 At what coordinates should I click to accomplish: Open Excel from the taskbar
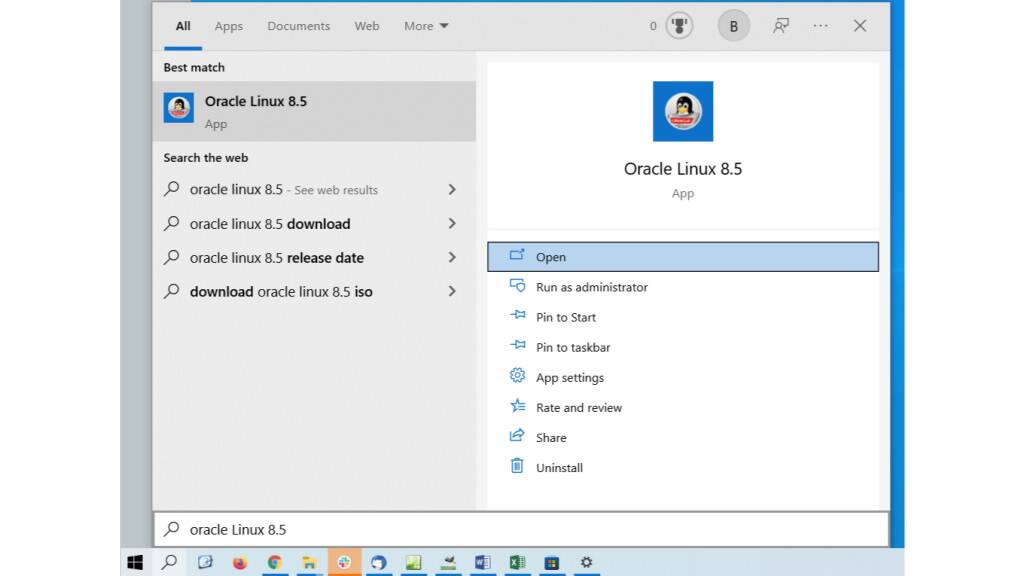[517, 562]
